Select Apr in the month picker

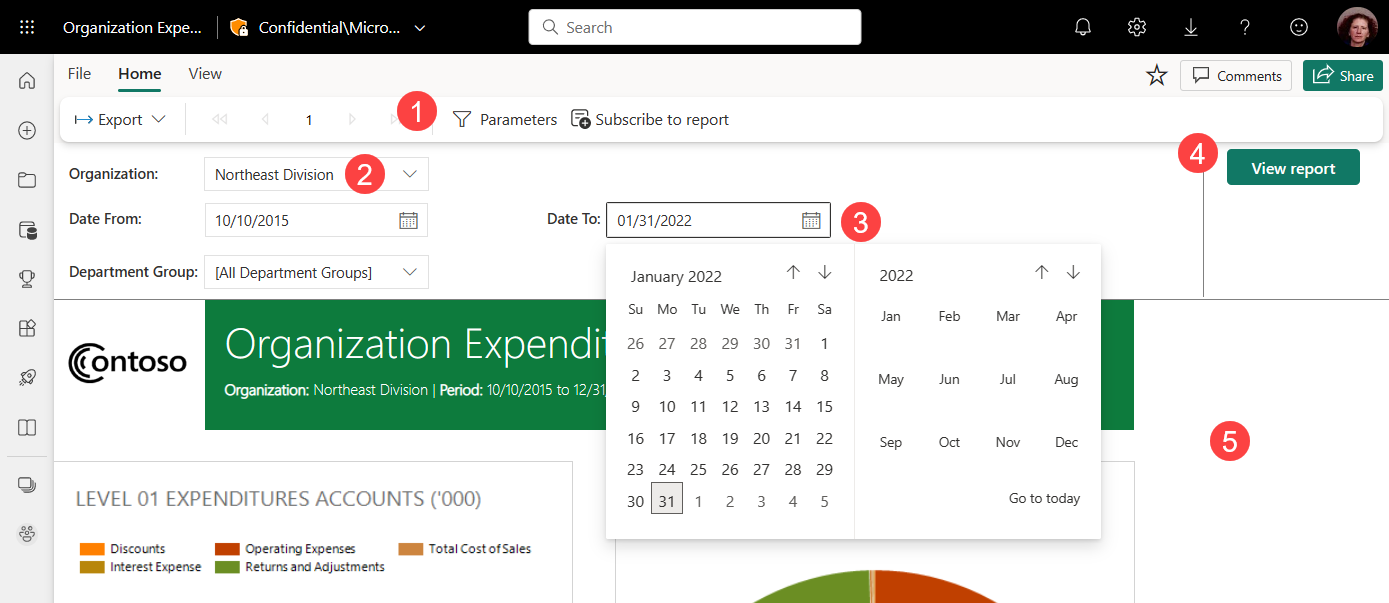click(x=1067, y=316)
